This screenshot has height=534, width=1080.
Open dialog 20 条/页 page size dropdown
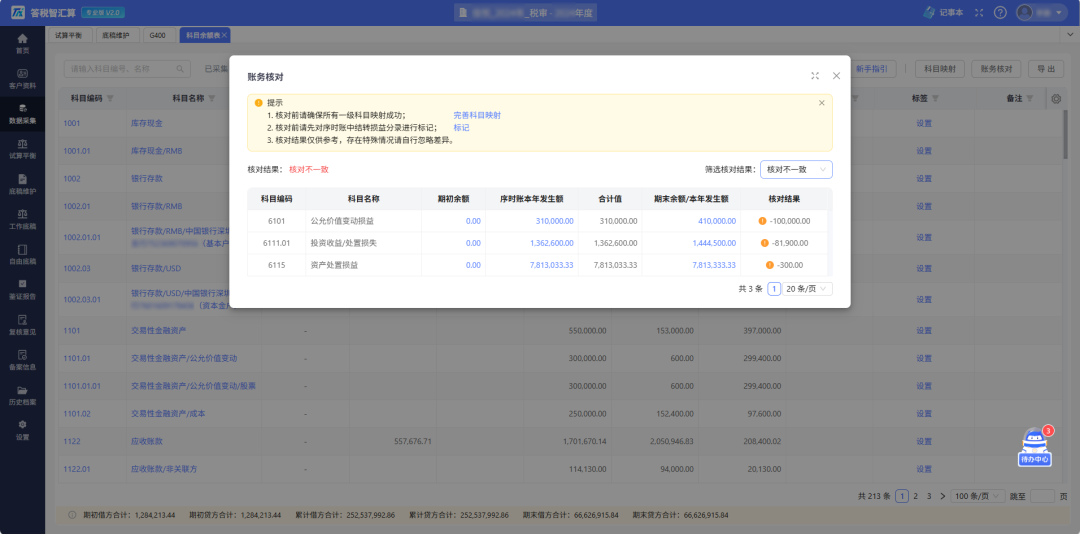[x=808, y=289]
